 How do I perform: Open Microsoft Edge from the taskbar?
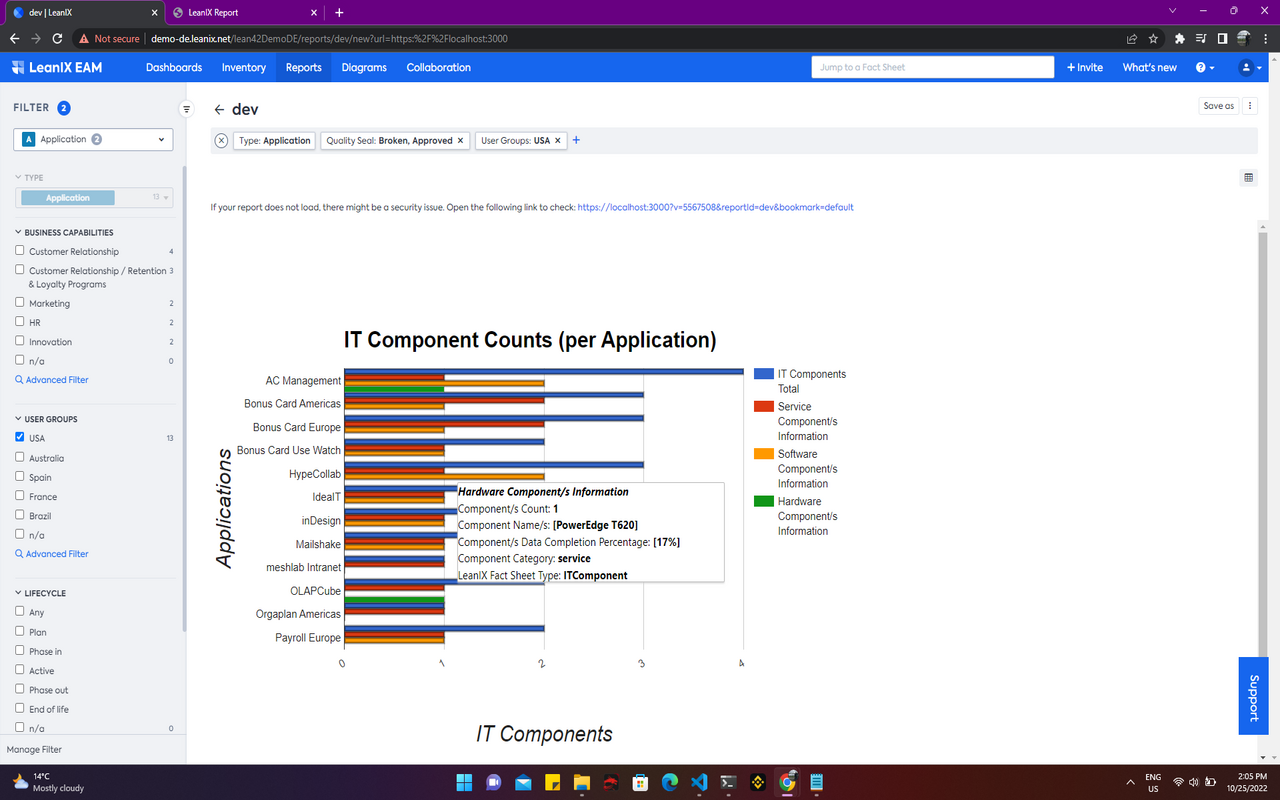pyautogui.click(x=670, y=782)
